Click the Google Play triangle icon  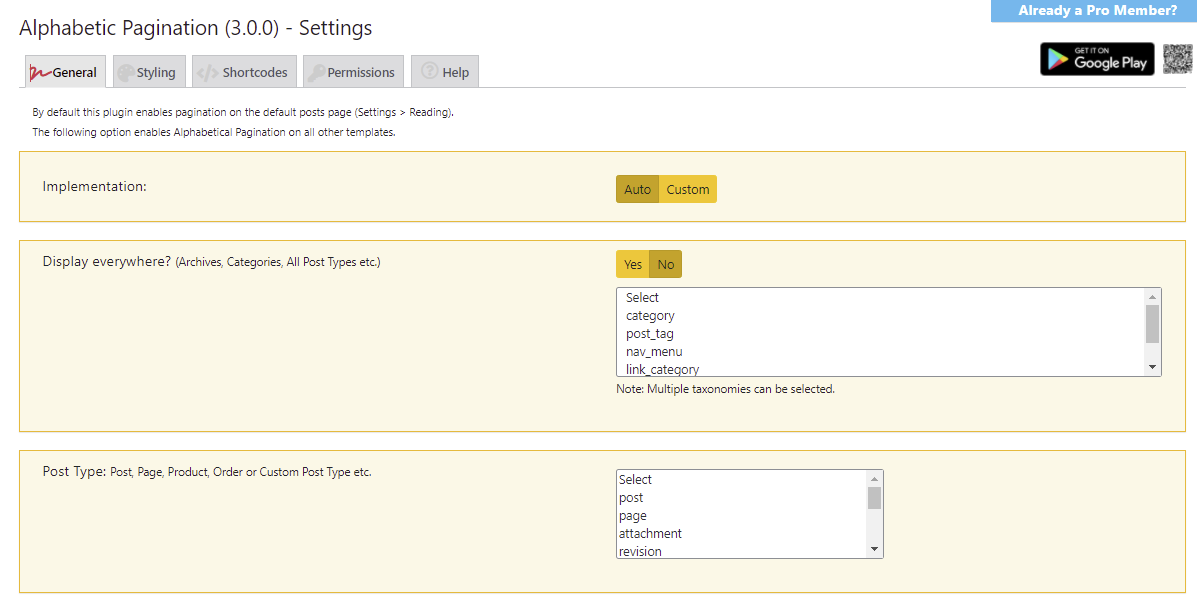(1057, 59)
